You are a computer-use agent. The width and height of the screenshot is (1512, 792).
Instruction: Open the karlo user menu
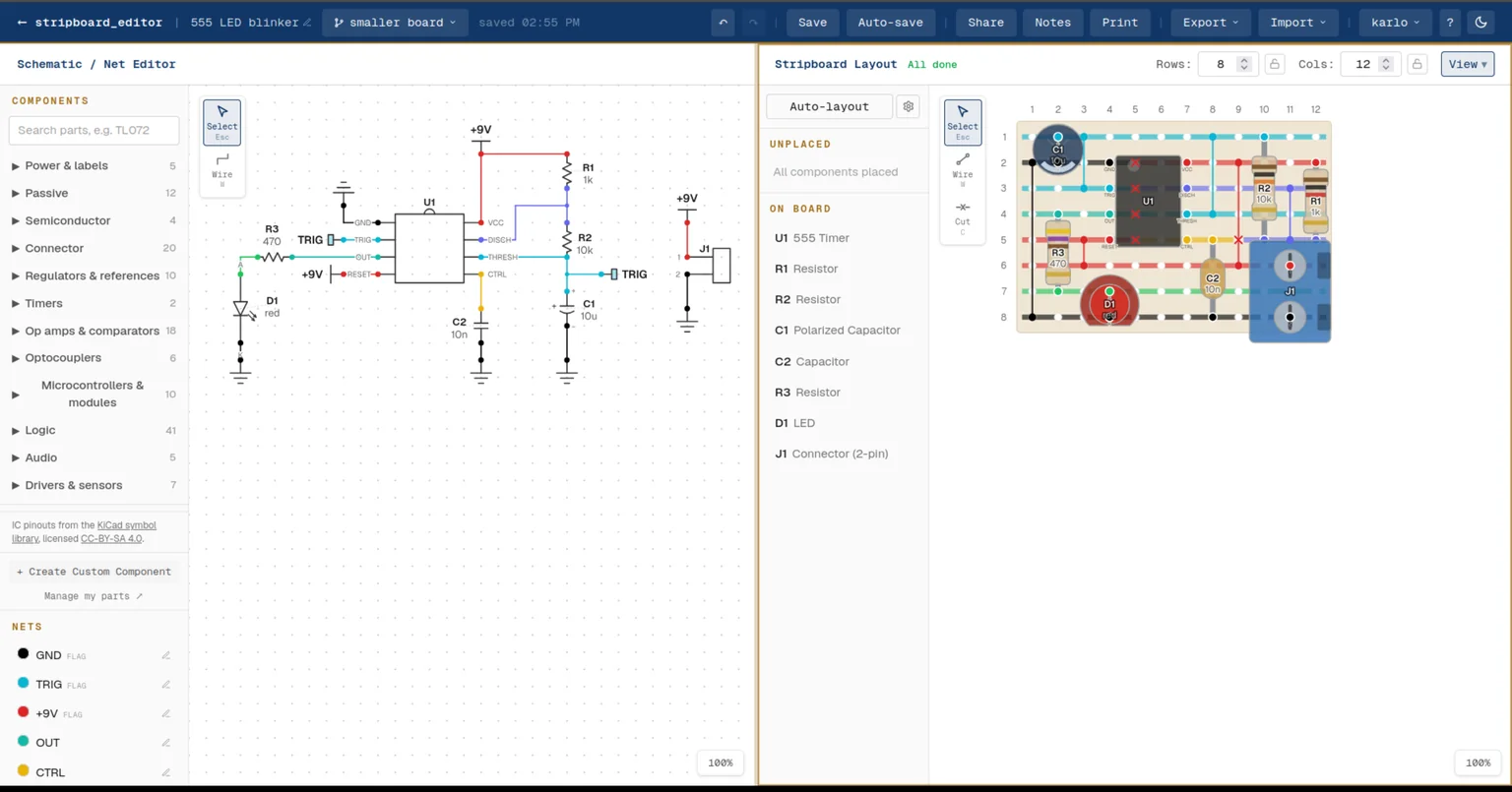tap(1395, 23)
